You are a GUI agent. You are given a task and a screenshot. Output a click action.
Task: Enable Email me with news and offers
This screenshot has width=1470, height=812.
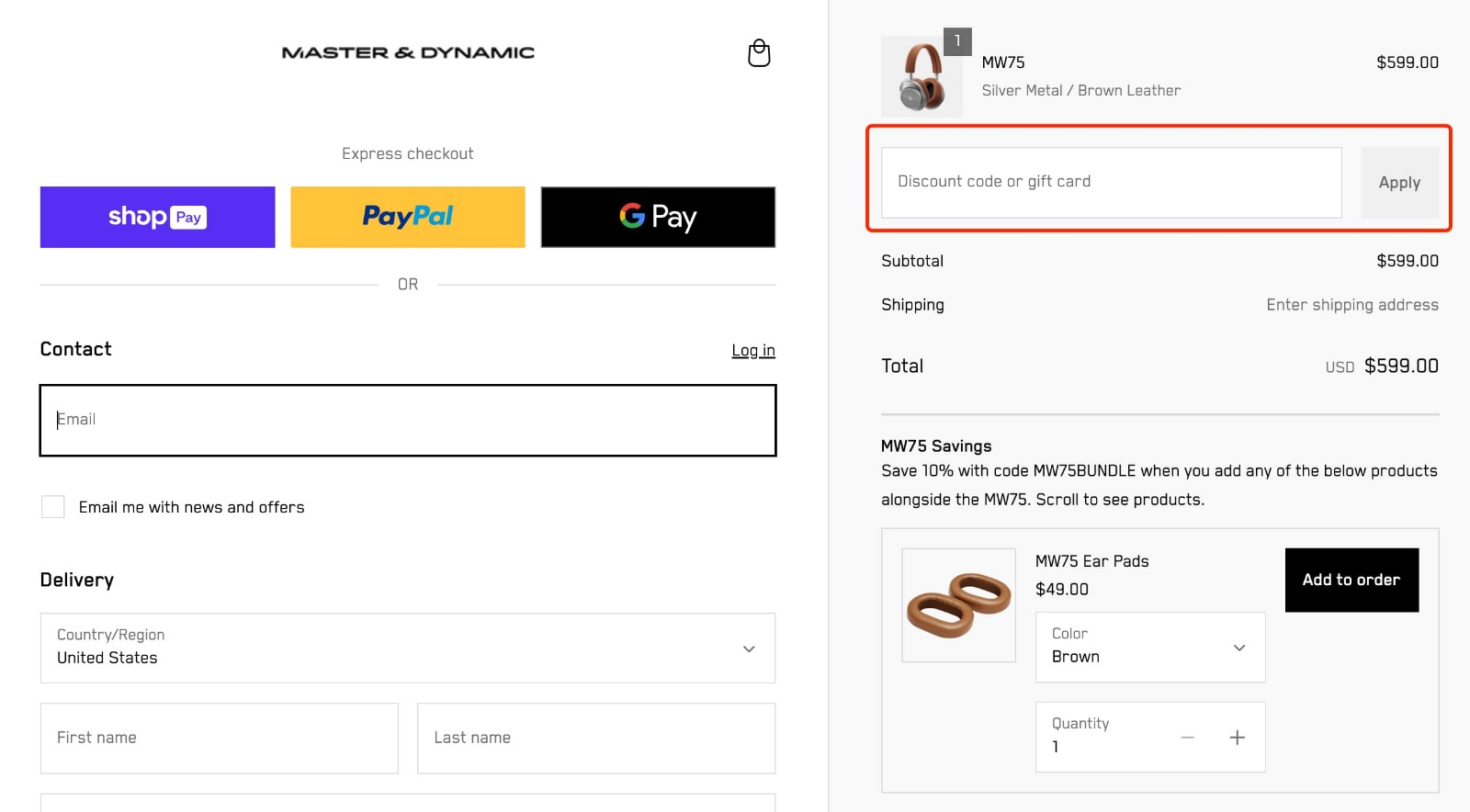pos(52,506)
